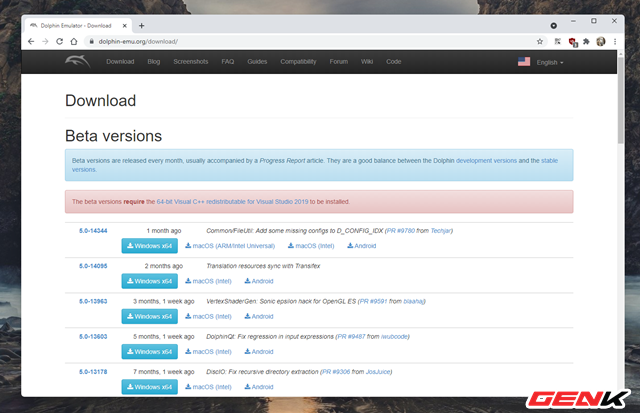The image size is (640, 413).
Task: Select the Dolphin Emulator - Download tab
Action: coord(78,26)
